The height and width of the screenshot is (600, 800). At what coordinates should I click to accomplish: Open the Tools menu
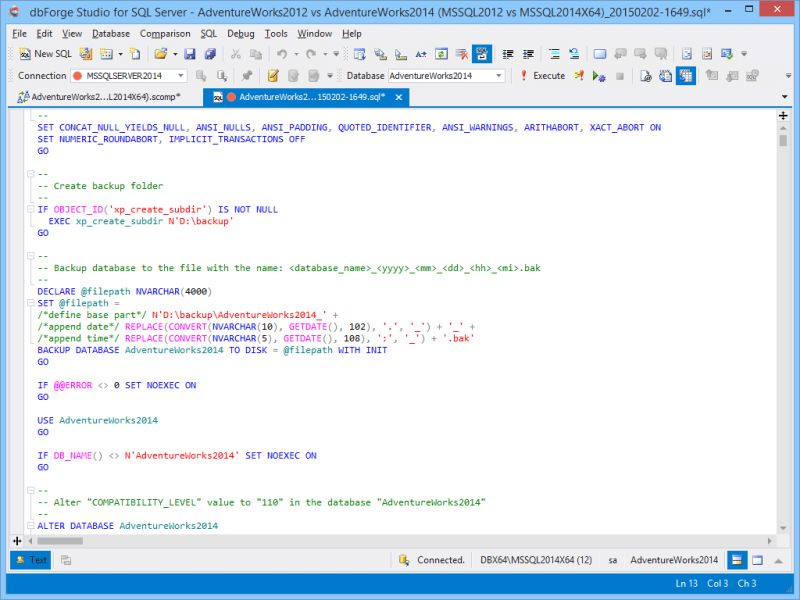276,34
